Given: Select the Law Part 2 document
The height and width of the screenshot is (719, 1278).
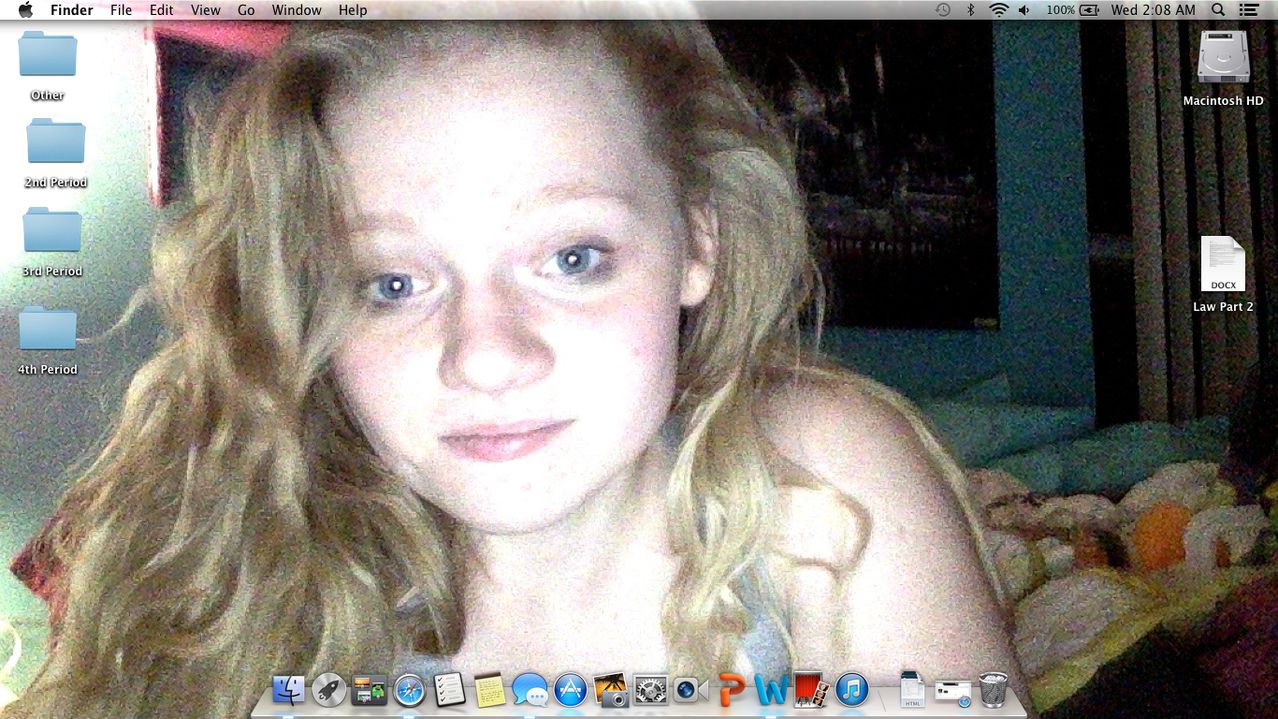Looking at the screenshot, I should (1222, 265).
